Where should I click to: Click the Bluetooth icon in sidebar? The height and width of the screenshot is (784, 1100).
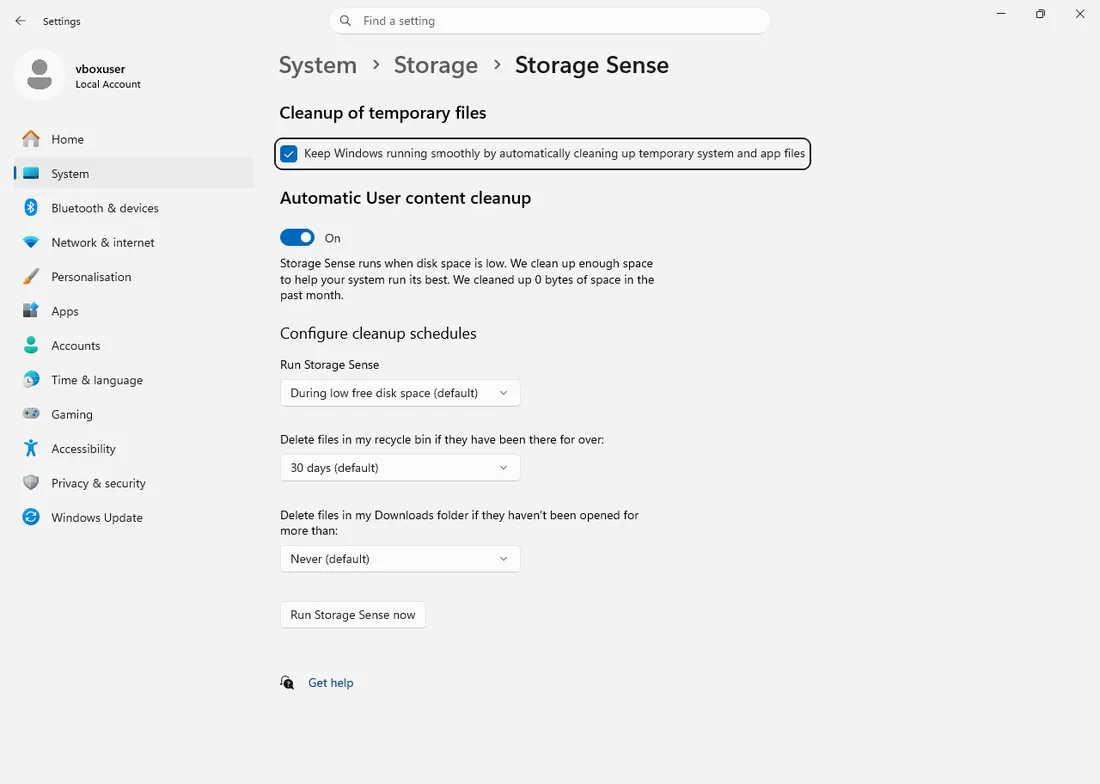pyautogui.click(x=31, y=208)
